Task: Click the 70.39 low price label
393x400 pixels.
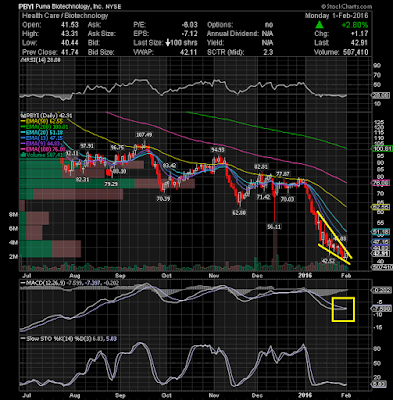Action: pos(163,198)
